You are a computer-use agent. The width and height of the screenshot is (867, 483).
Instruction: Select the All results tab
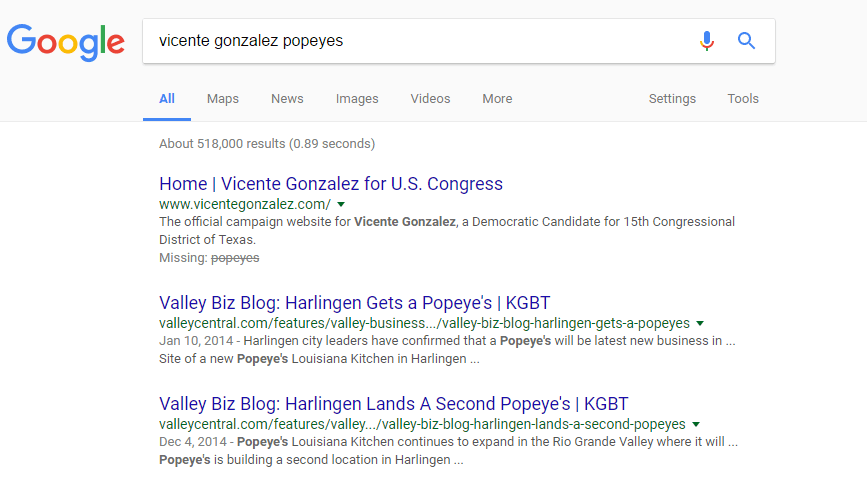[x=167, y=99]
